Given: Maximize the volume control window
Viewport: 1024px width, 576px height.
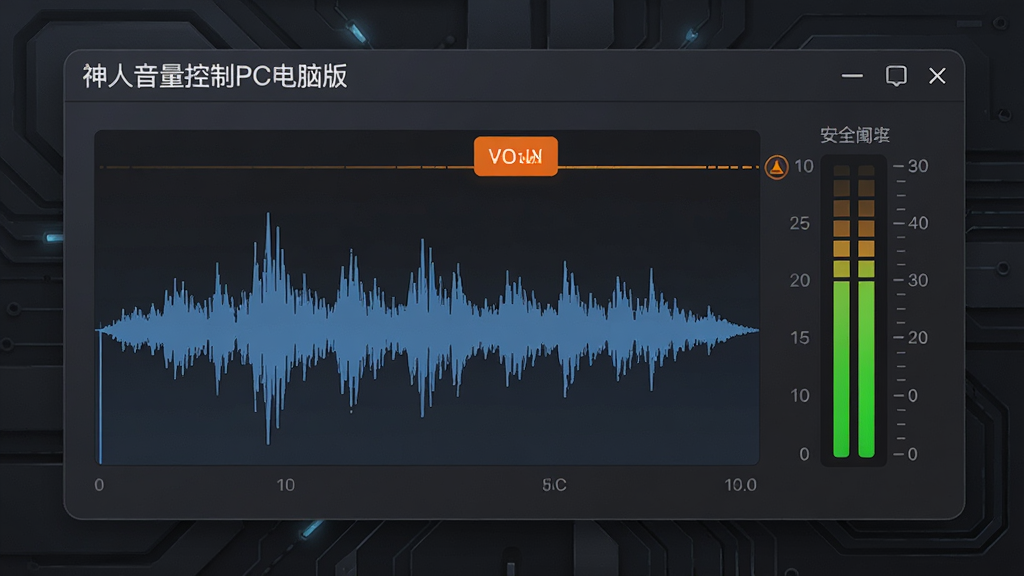Looking at the screenshot, I should (x=896, y=76).
